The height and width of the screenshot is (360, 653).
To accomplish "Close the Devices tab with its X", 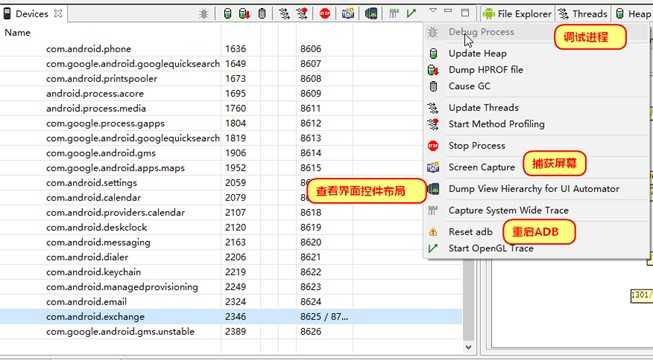I will [58, 14].
